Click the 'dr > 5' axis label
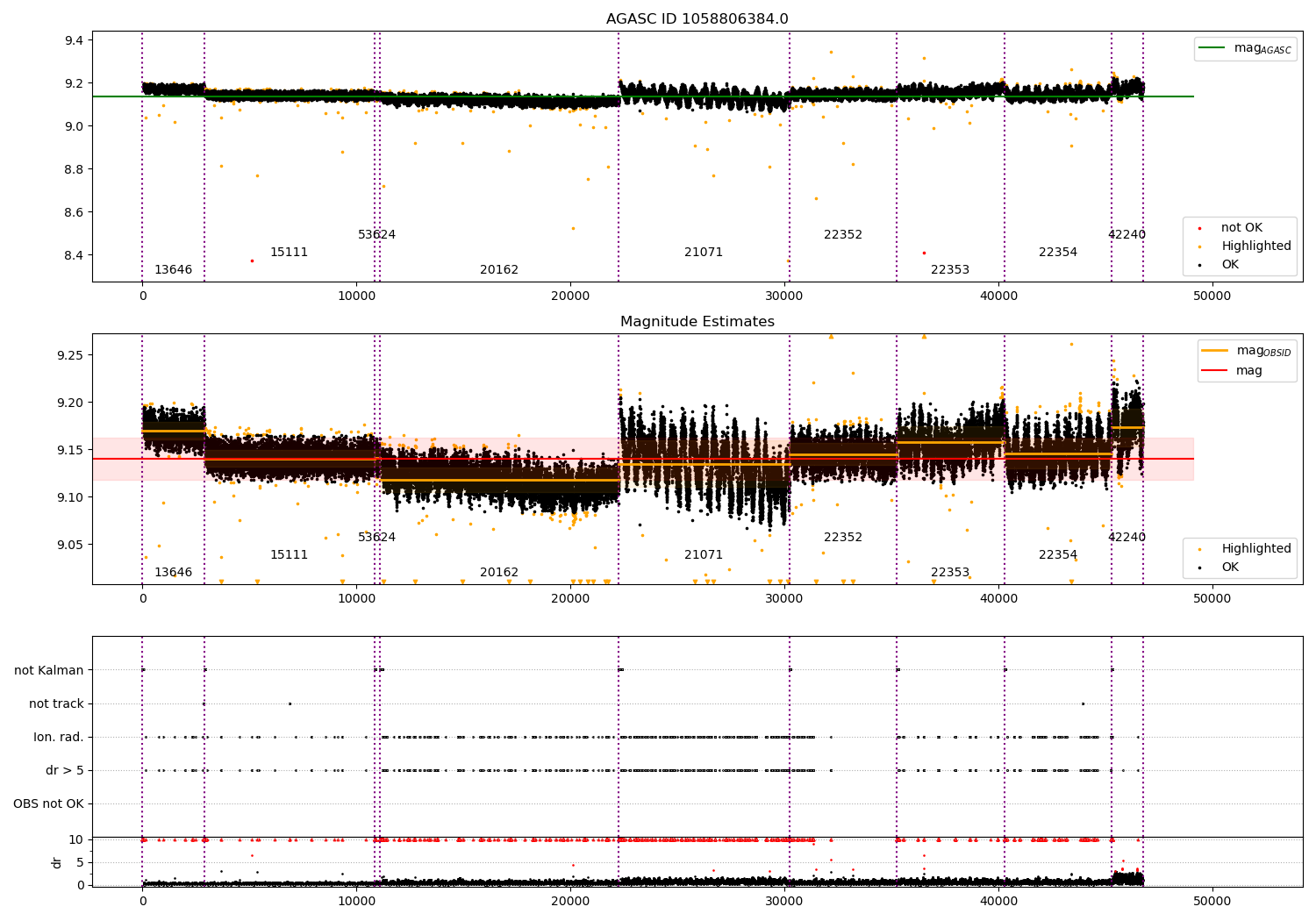The height and width of the screenshot is (921, 1316). (x=65, y=770)
